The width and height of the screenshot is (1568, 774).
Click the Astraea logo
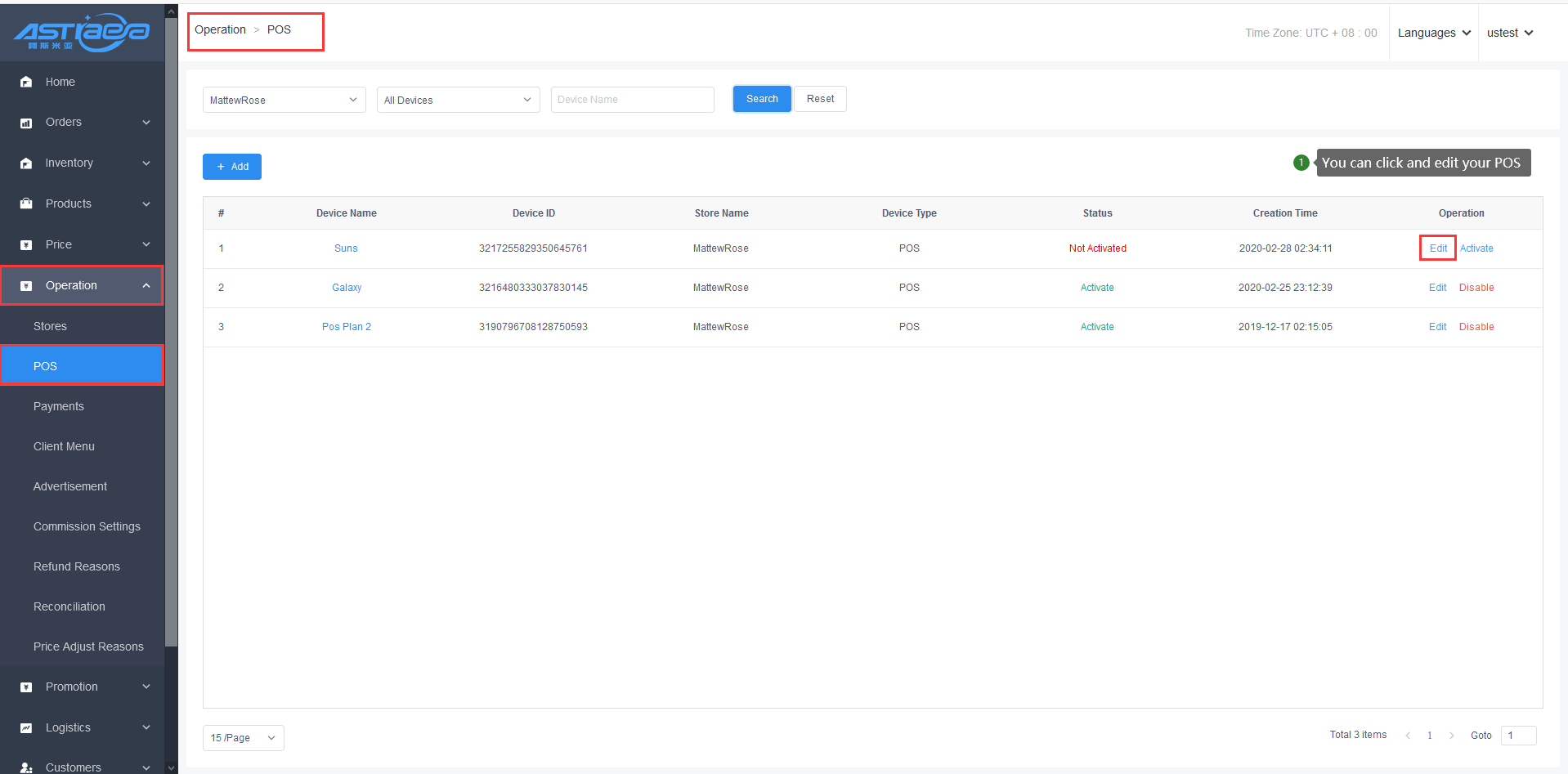click(x=82, y=33)
